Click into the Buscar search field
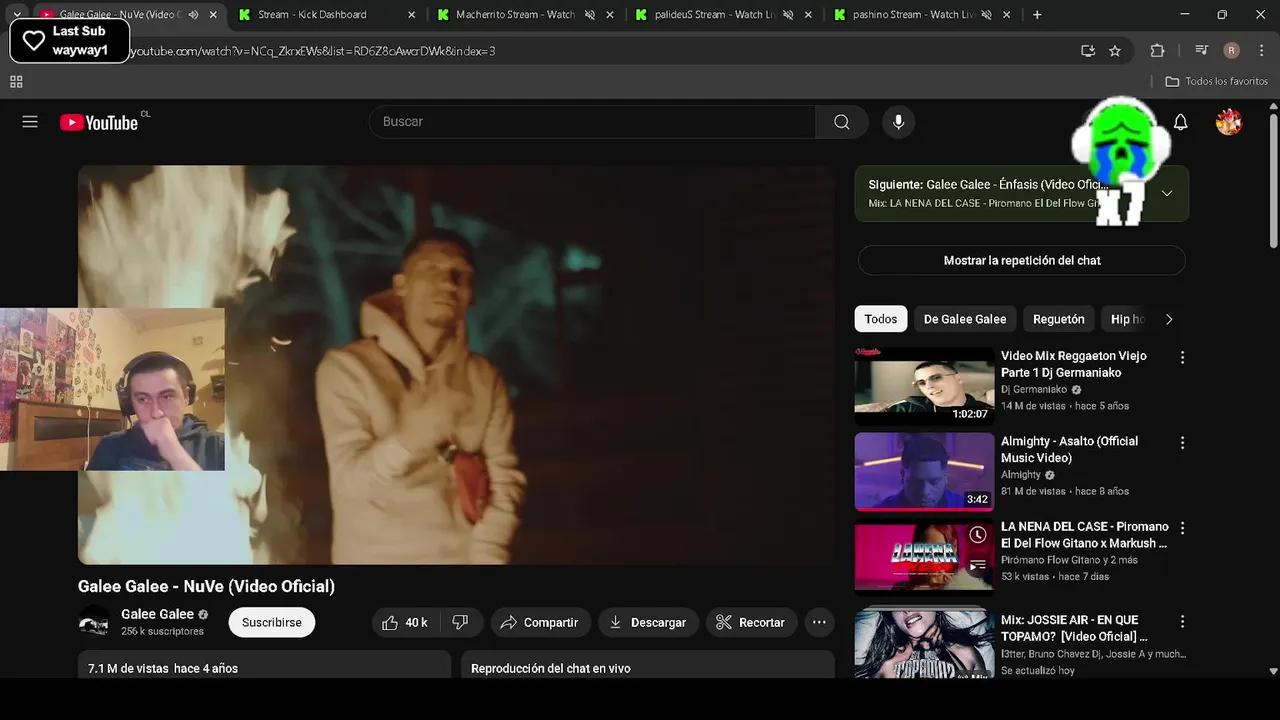The width and height of the screenshot is (1280, 720). point(592,122)
